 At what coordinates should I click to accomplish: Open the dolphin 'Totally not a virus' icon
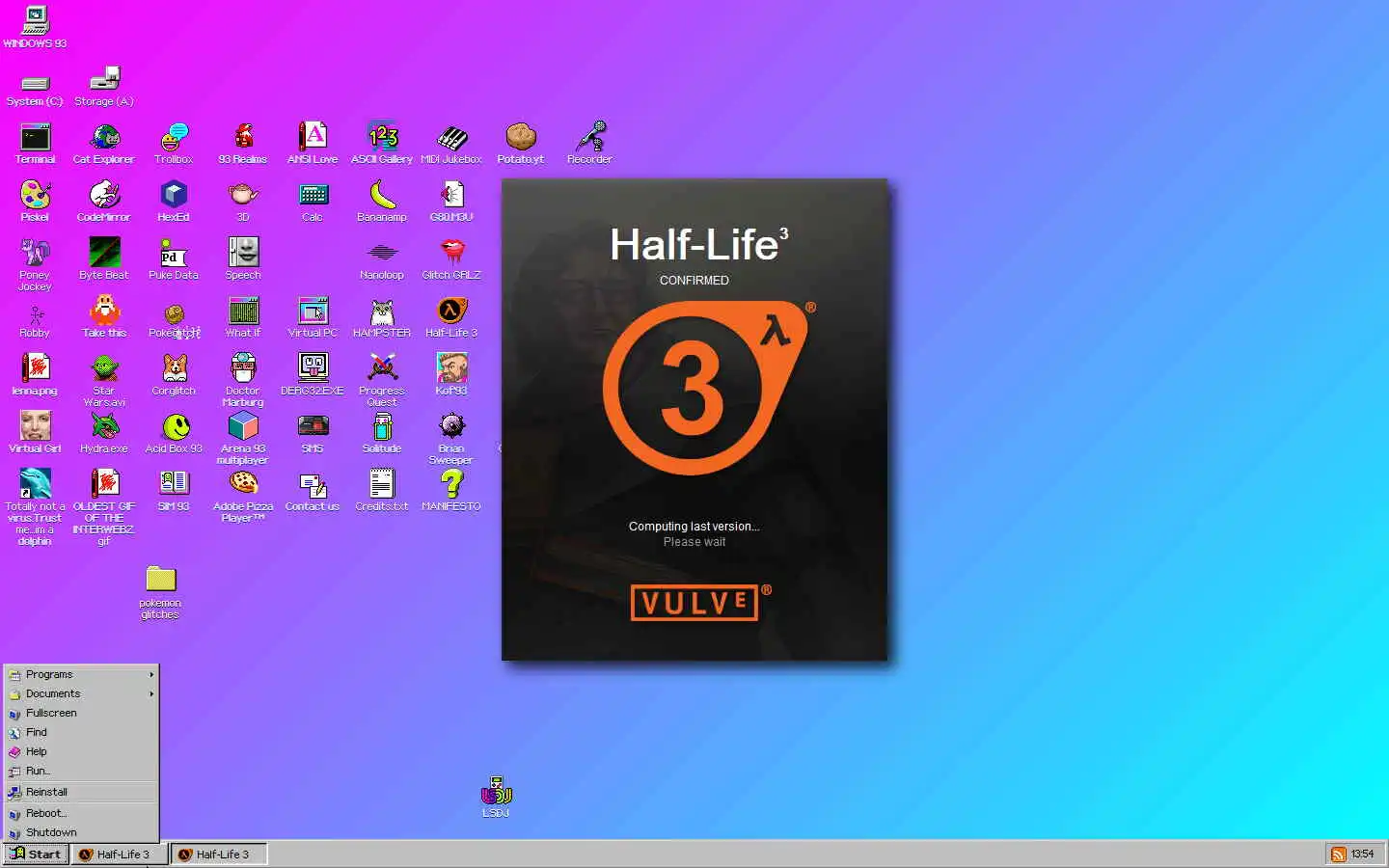(35, 508)
